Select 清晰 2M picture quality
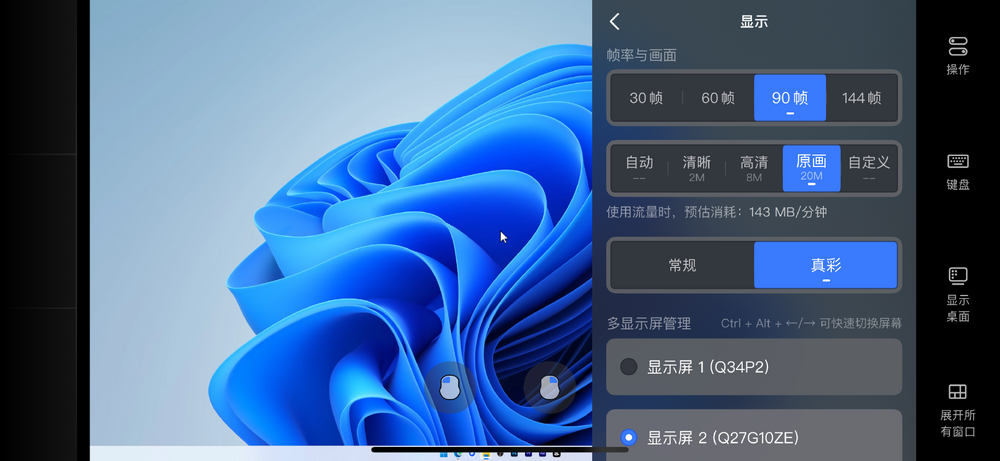The width and height of the screenshot is (1000, 461). 697,167
